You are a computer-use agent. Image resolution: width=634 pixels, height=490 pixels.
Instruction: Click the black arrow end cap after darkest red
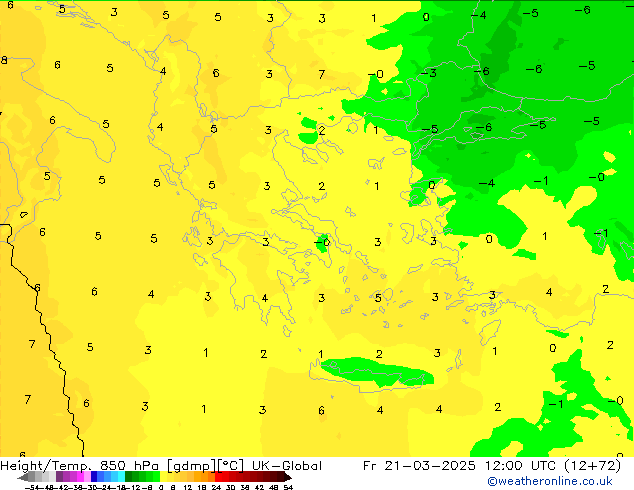288,477
